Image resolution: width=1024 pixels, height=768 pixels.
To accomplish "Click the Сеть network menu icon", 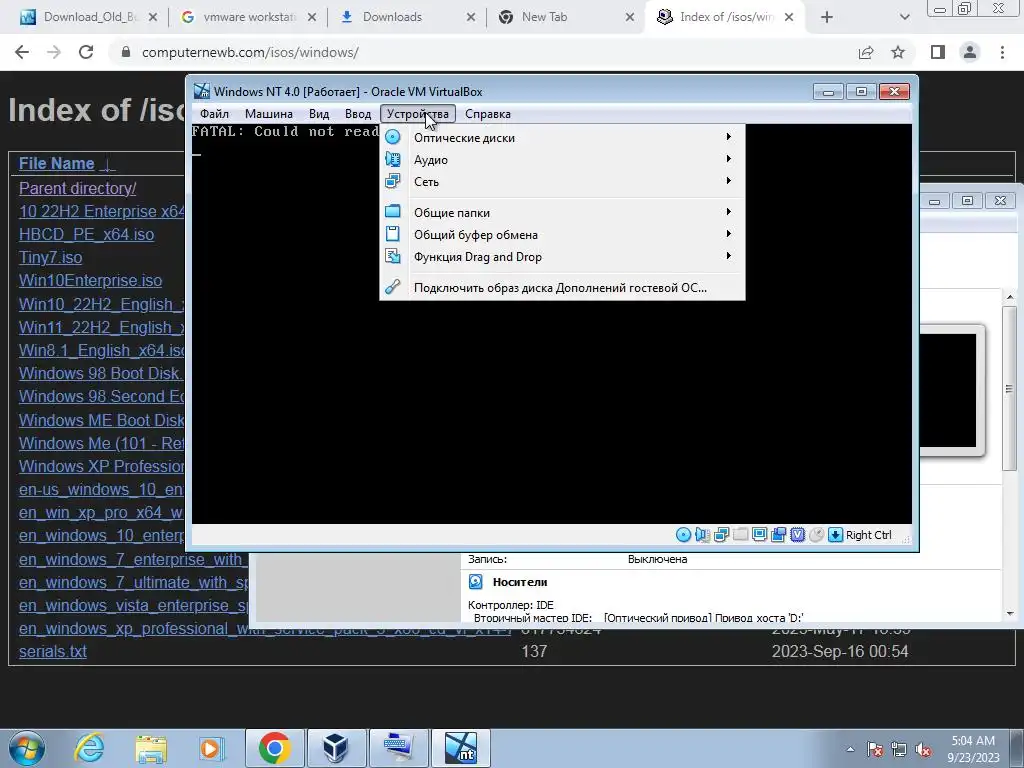I will [x=392, y=181].
